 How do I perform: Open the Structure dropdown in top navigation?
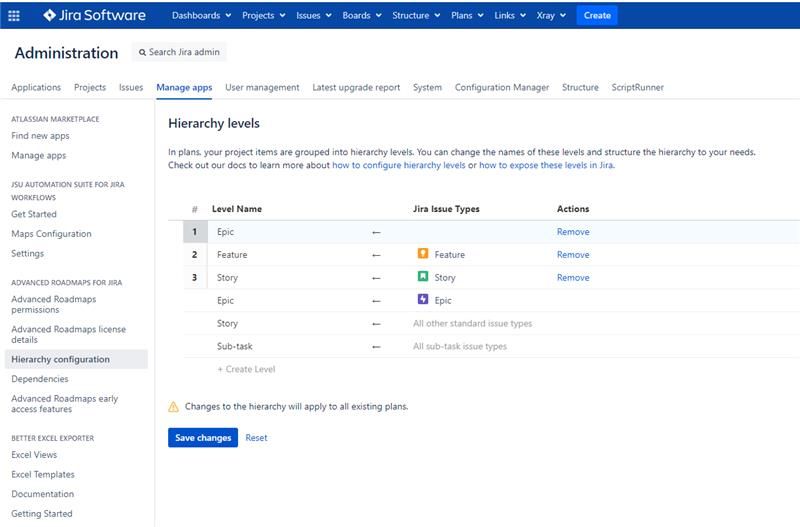(415, 15)
